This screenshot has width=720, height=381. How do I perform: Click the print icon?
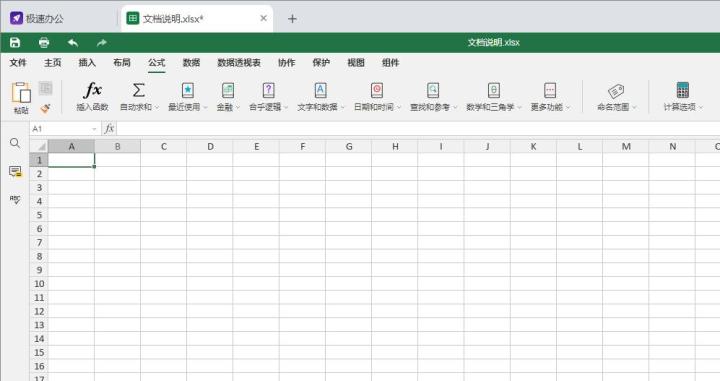click(44, 43)
